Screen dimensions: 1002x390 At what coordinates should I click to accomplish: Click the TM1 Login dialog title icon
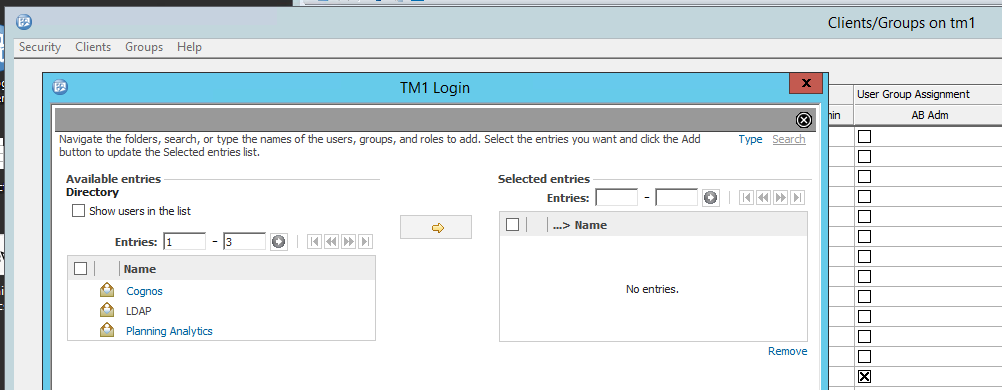coord(60,87)
